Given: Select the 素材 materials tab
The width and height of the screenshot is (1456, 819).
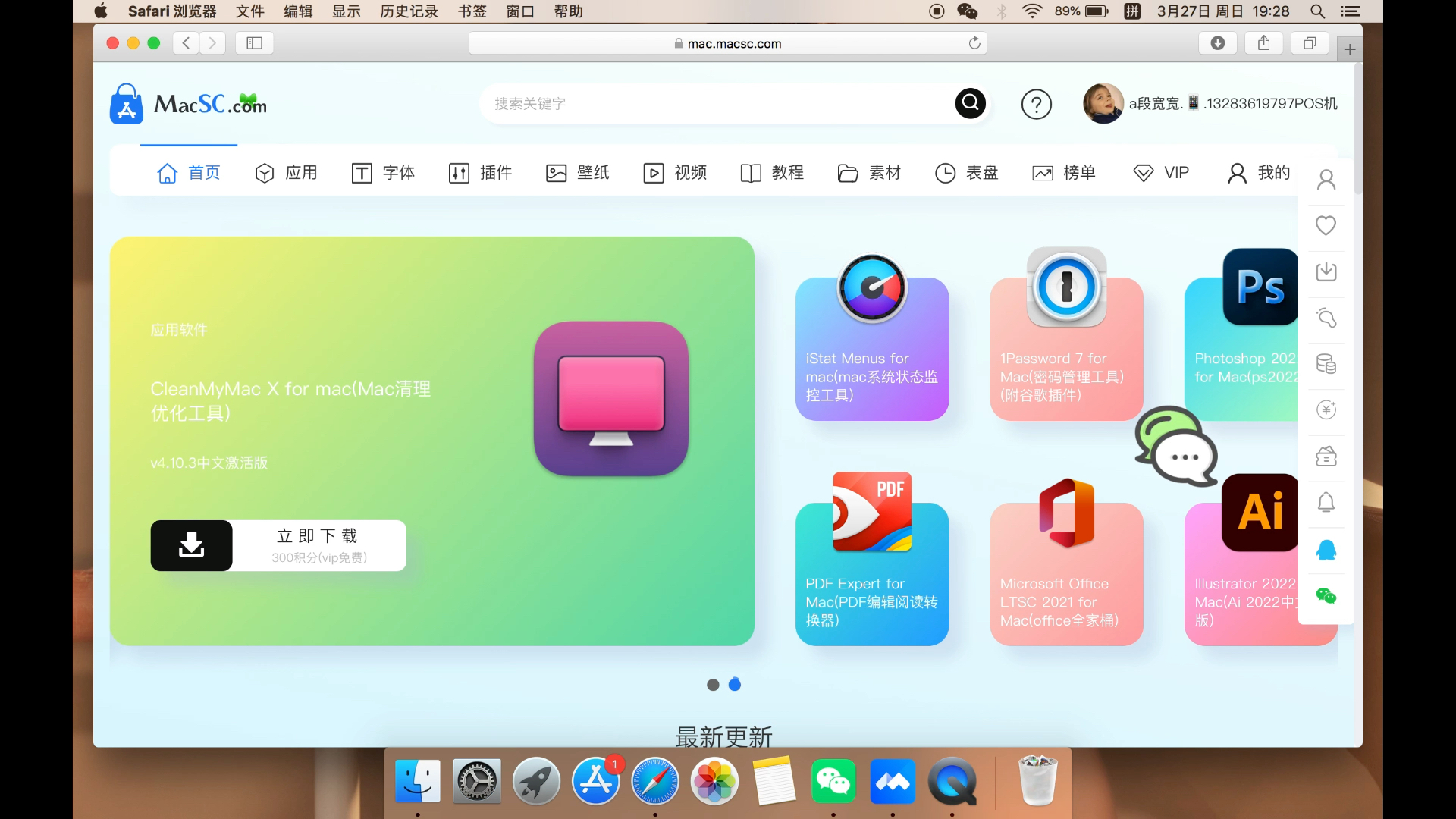Looking at the screenshot, I should point(869,173).
